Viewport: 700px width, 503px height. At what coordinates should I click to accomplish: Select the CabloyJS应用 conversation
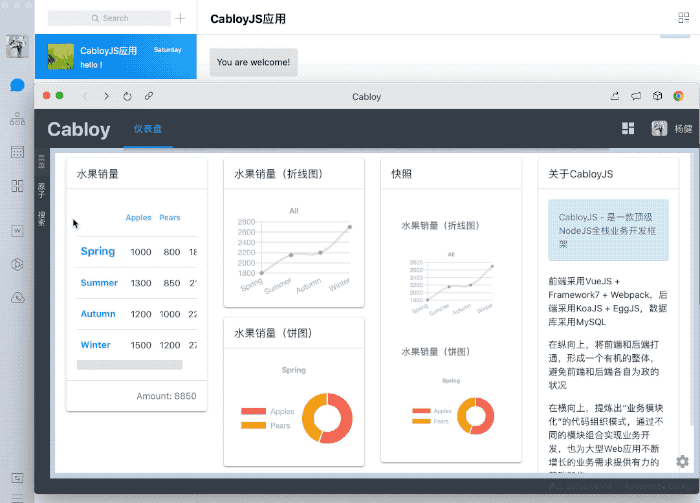[x=116, y=57]
